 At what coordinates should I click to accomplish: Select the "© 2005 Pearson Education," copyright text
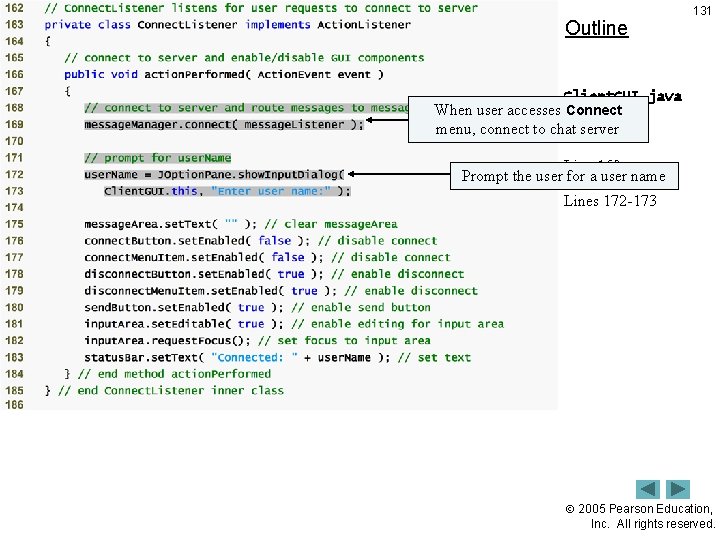coord(639,509)
